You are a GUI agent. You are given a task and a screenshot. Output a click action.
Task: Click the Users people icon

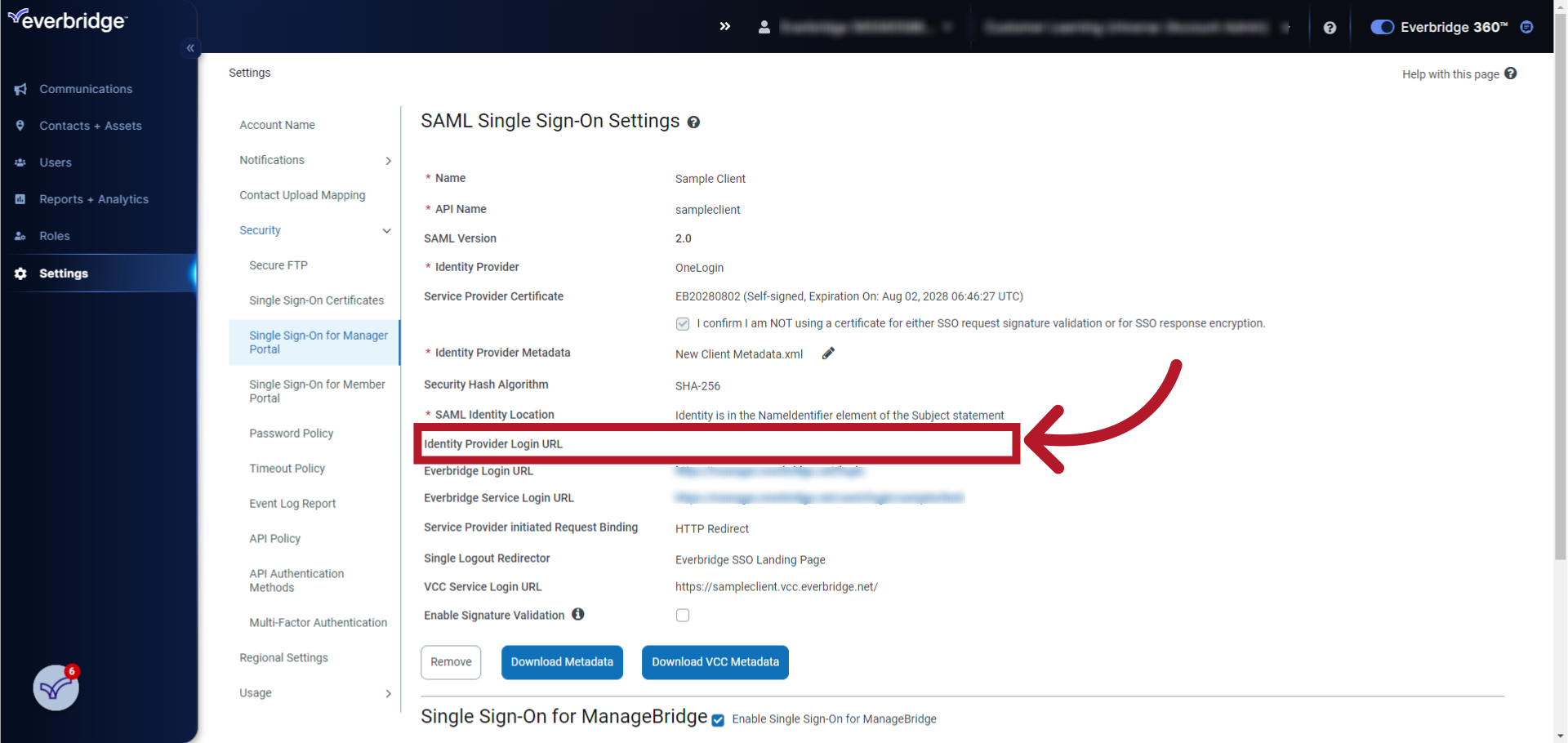(20, 162)
